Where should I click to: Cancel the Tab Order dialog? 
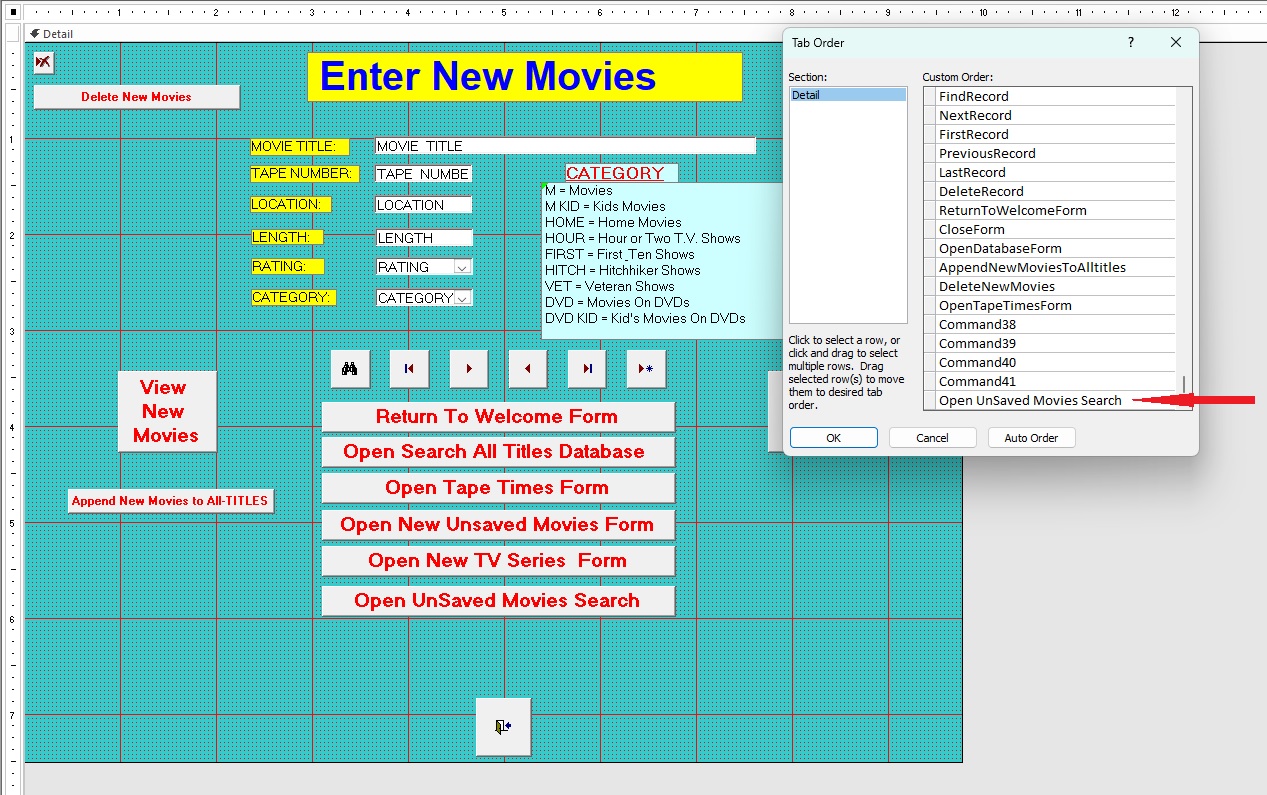coord(933,438)
